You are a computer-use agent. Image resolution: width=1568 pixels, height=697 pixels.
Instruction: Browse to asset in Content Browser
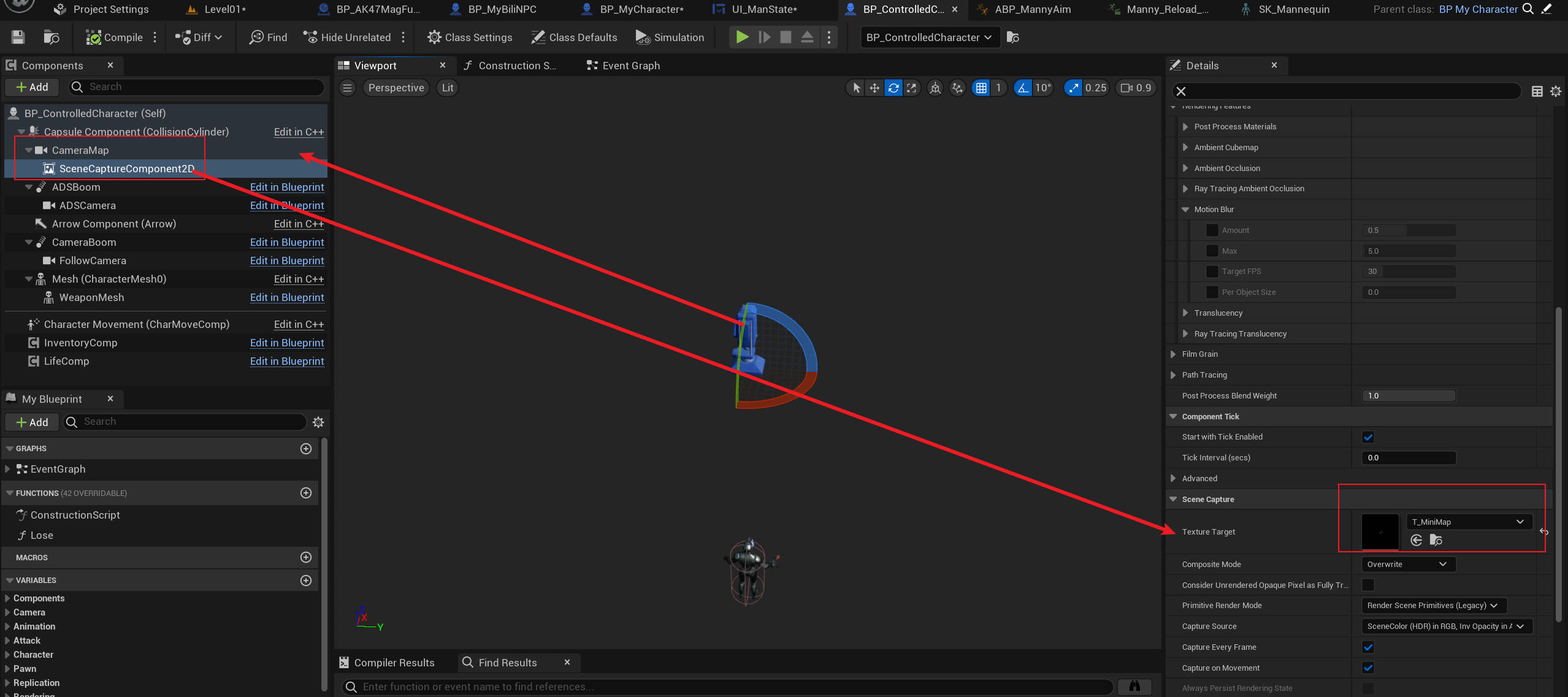tap(52, 37)
